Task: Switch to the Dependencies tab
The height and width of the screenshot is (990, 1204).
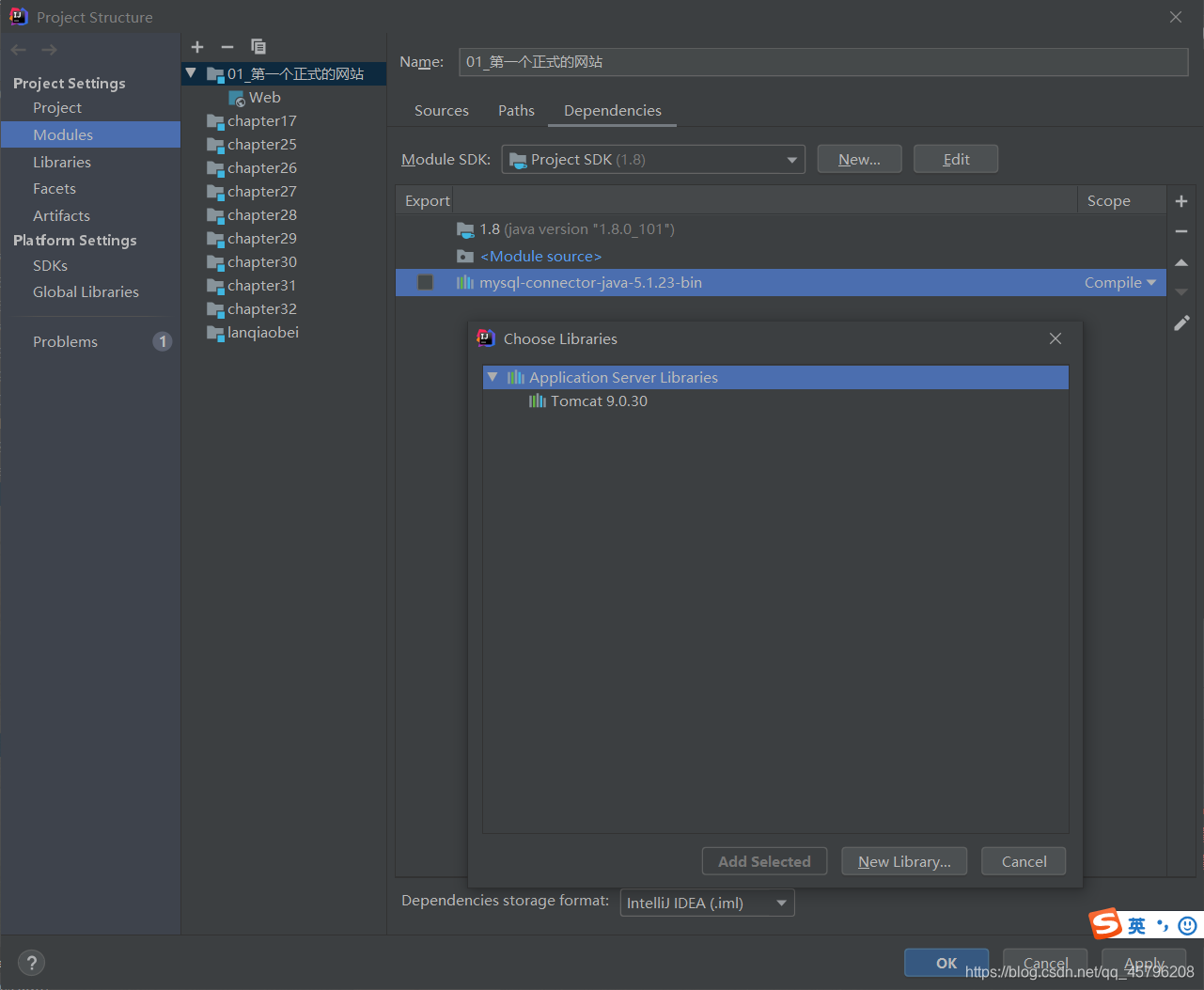Action: point(613,111)
